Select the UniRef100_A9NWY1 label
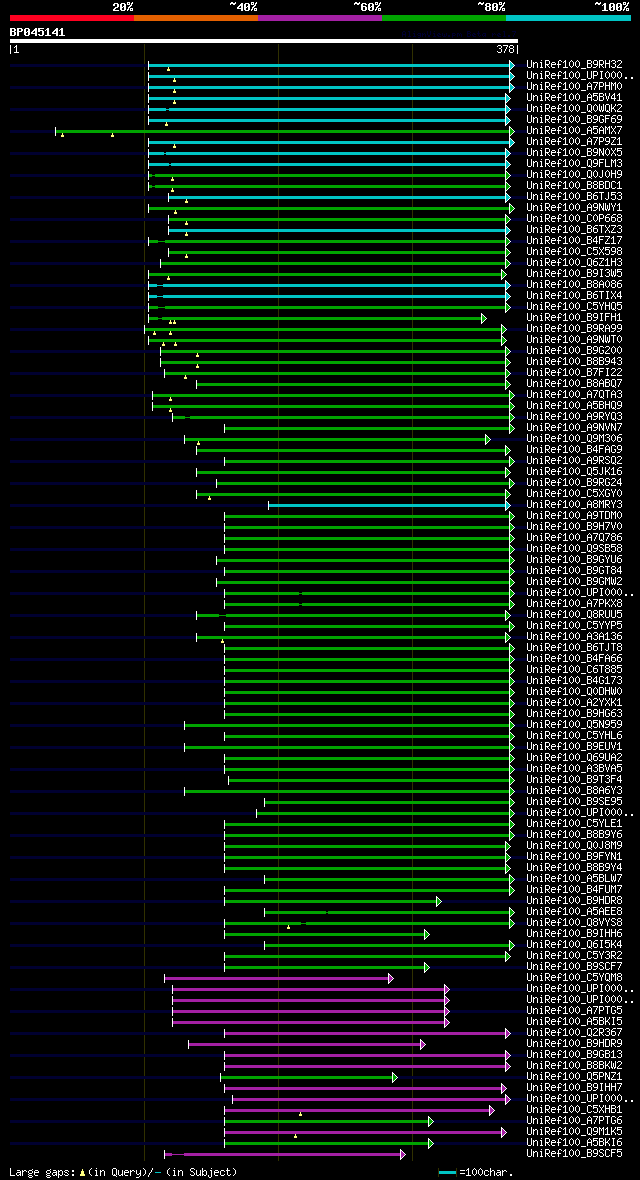The image size is (640, 1180). pyautogui.click(x=574, y=208)
